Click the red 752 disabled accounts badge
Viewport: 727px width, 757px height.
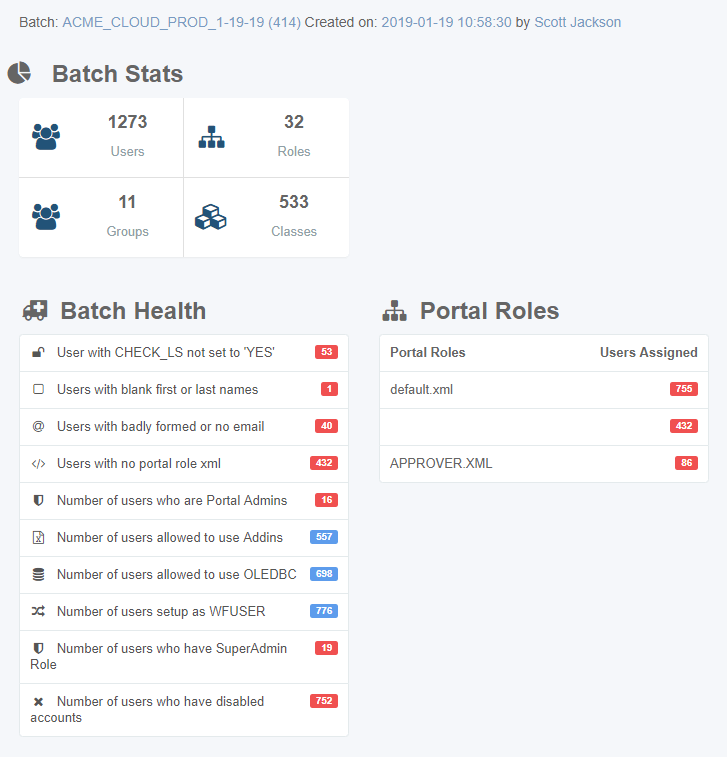pyautogui.click(x=324, y=701)
